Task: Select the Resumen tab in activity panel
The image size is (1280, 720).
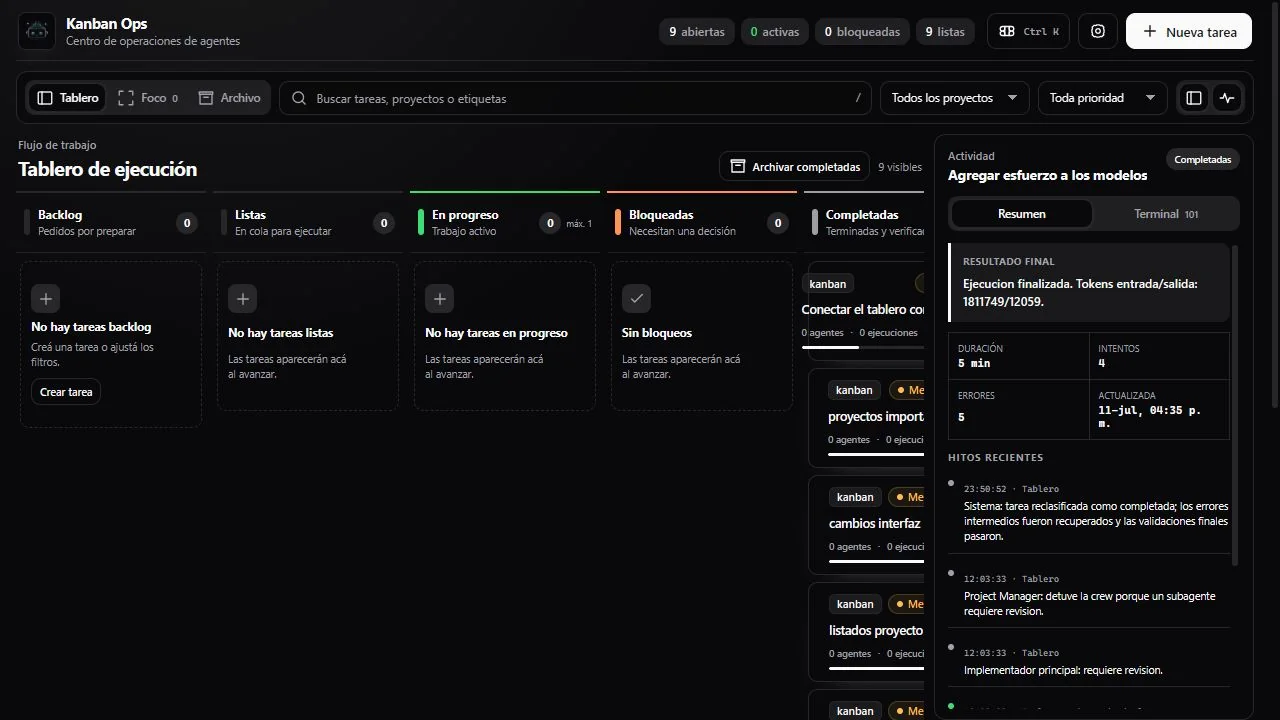Action: click(x=1022, y=214)
